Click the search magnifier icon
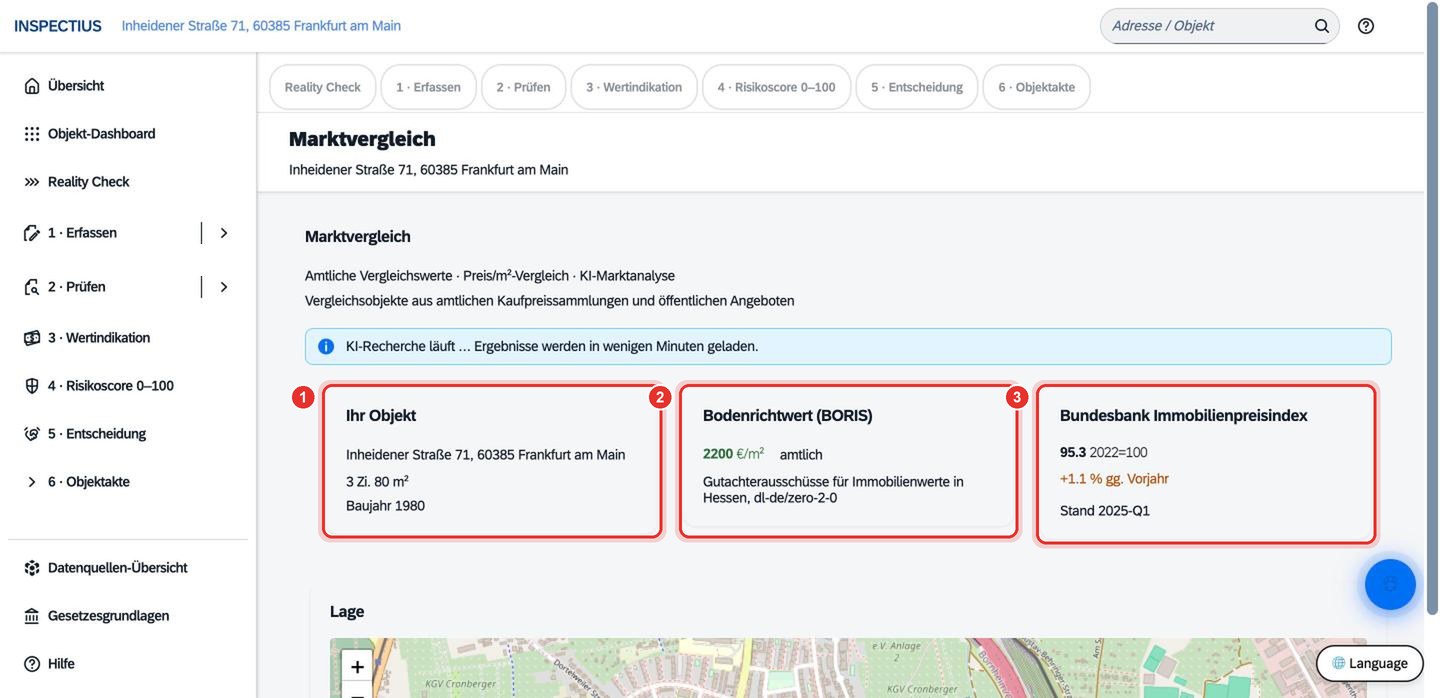1440x698 pixels. (1322, 26)
